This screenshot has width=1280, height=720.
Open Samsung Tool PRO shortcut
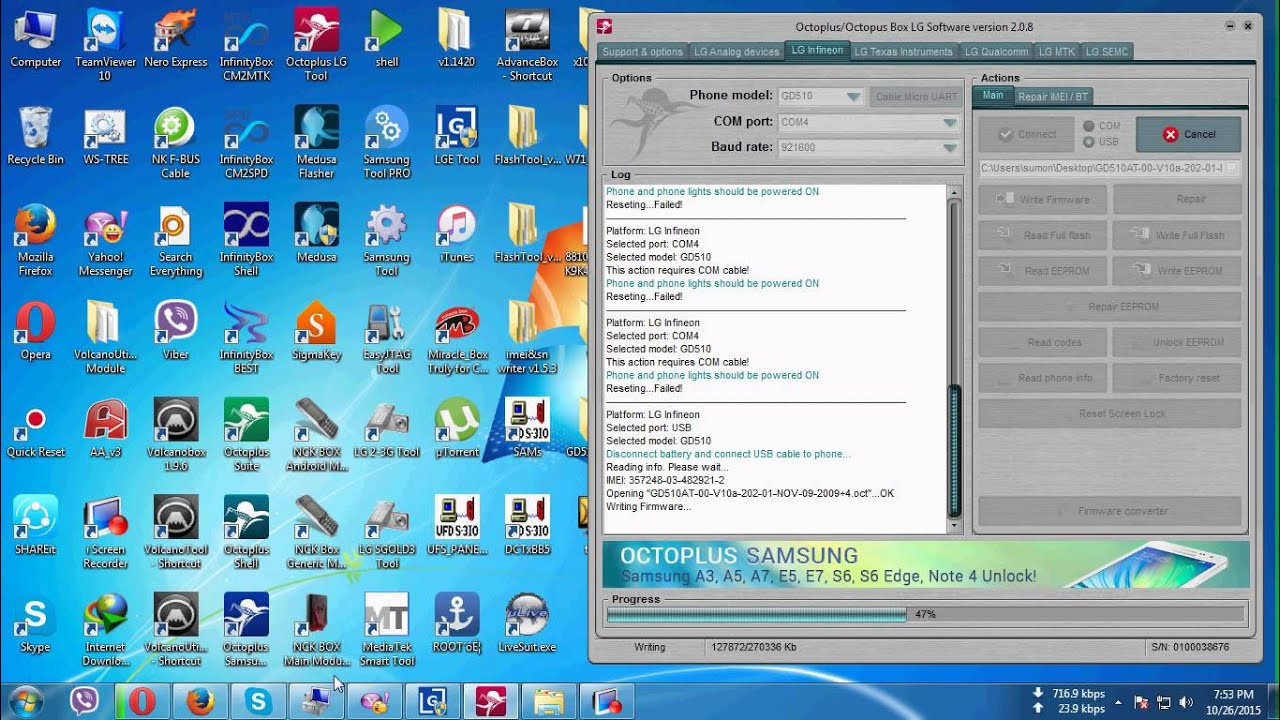pyautogui.click(x=387, y=143)
